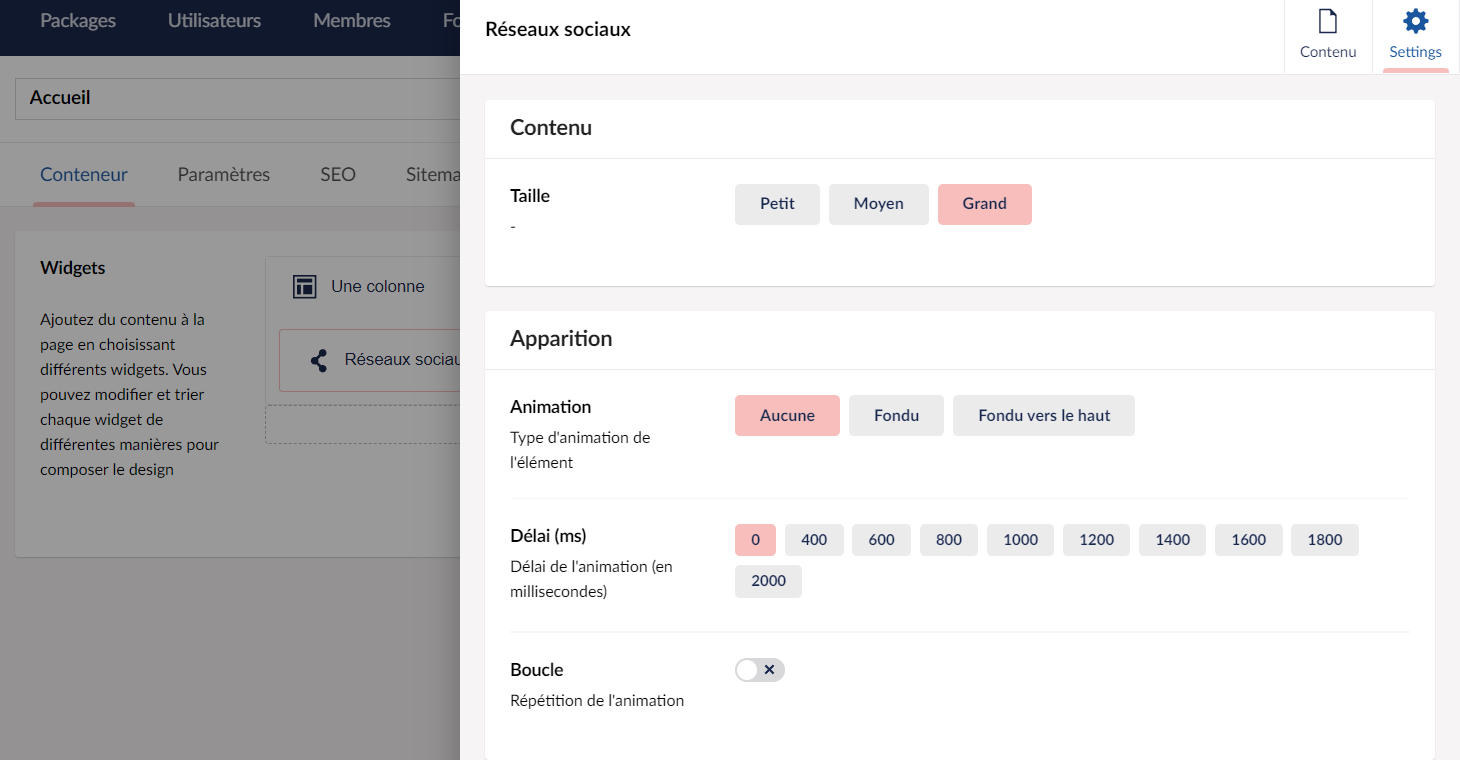Click the Réseaux sociaux share icon
Image resolution: width=1460 pixels, height=760 pixels.
[319, 360]
